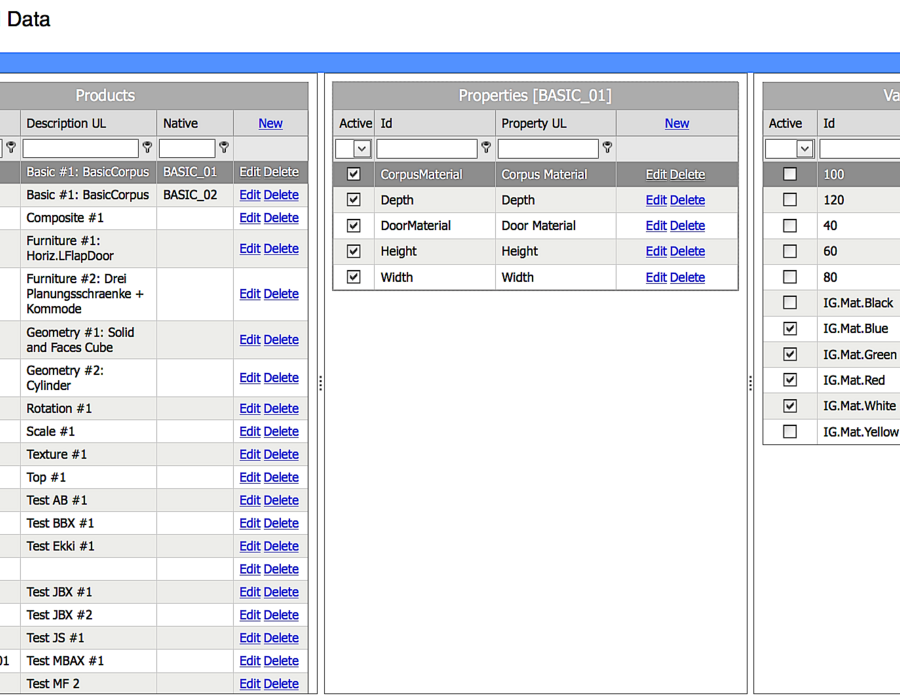Viewport: 900px width, 700px height.
Task: Delete the Test JS #1 product
Action: click(x=281, y=638)
